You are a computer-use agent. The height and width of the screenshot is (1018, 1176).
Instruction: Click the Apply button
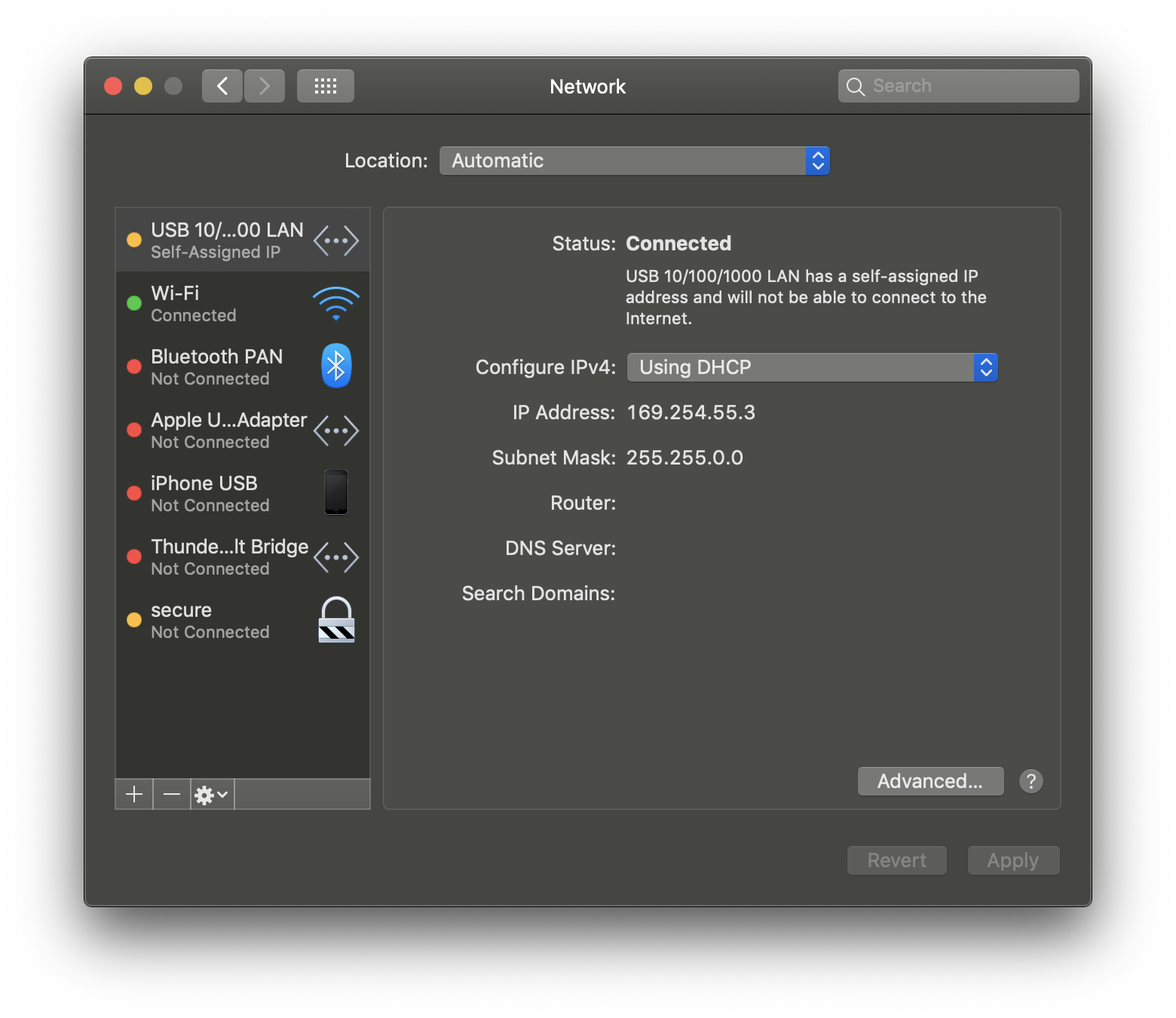tap(1013, 860)
